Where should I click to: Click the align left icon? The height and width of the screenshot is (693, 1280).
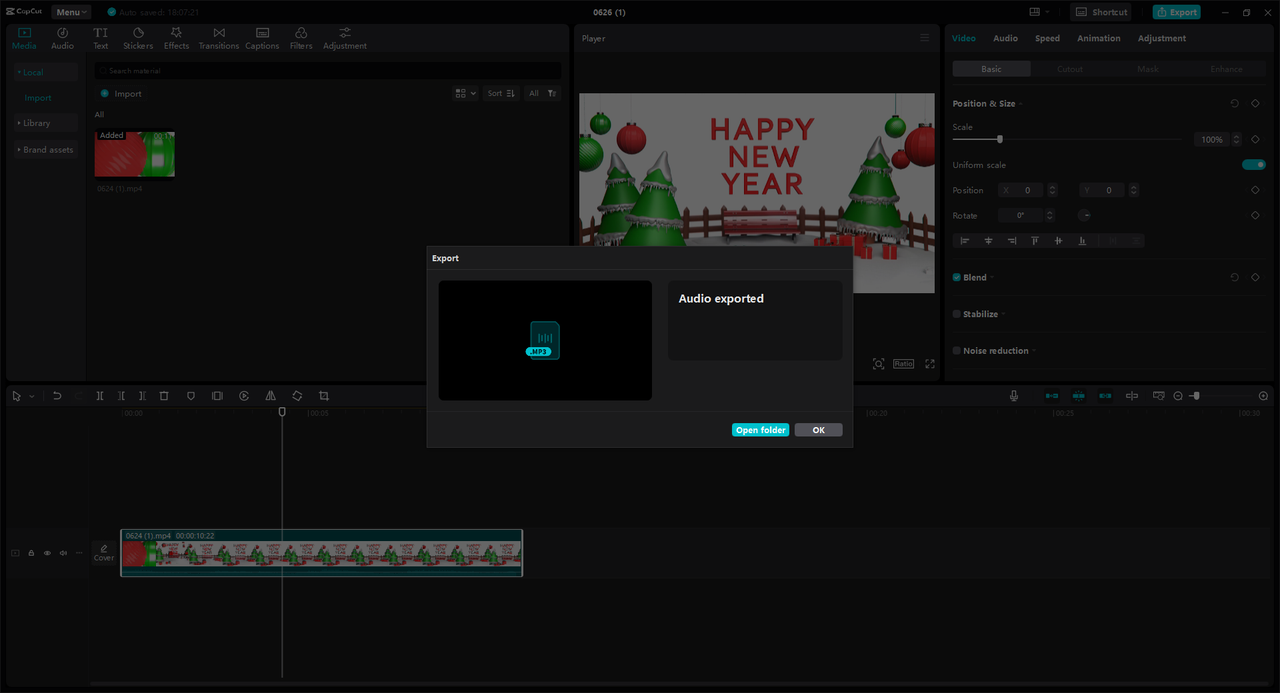pos(965,241)
